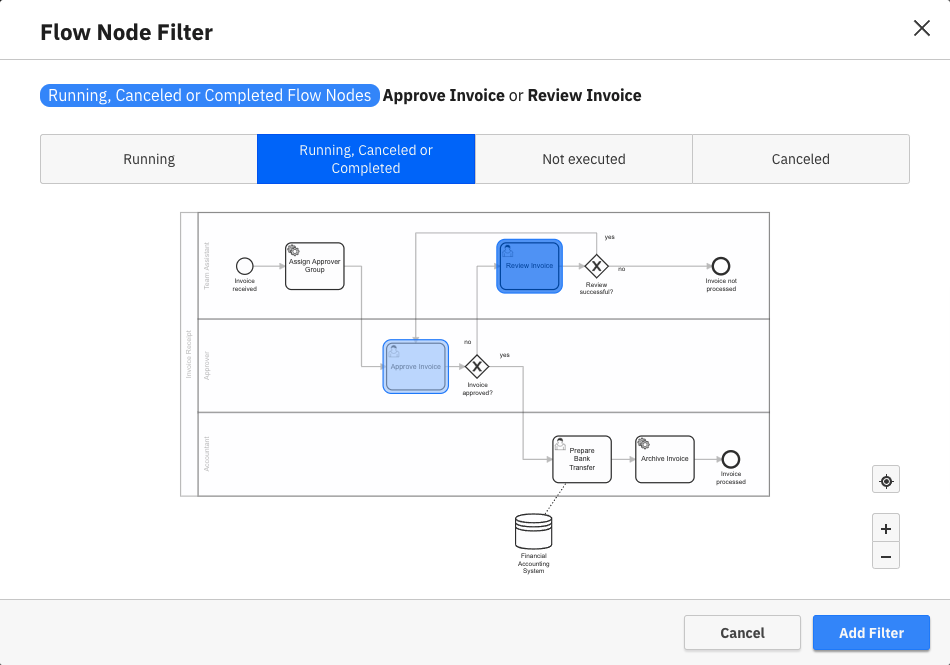
Task: Zoom in on the BPMN diagram
Action: click(x=885, y=528)
